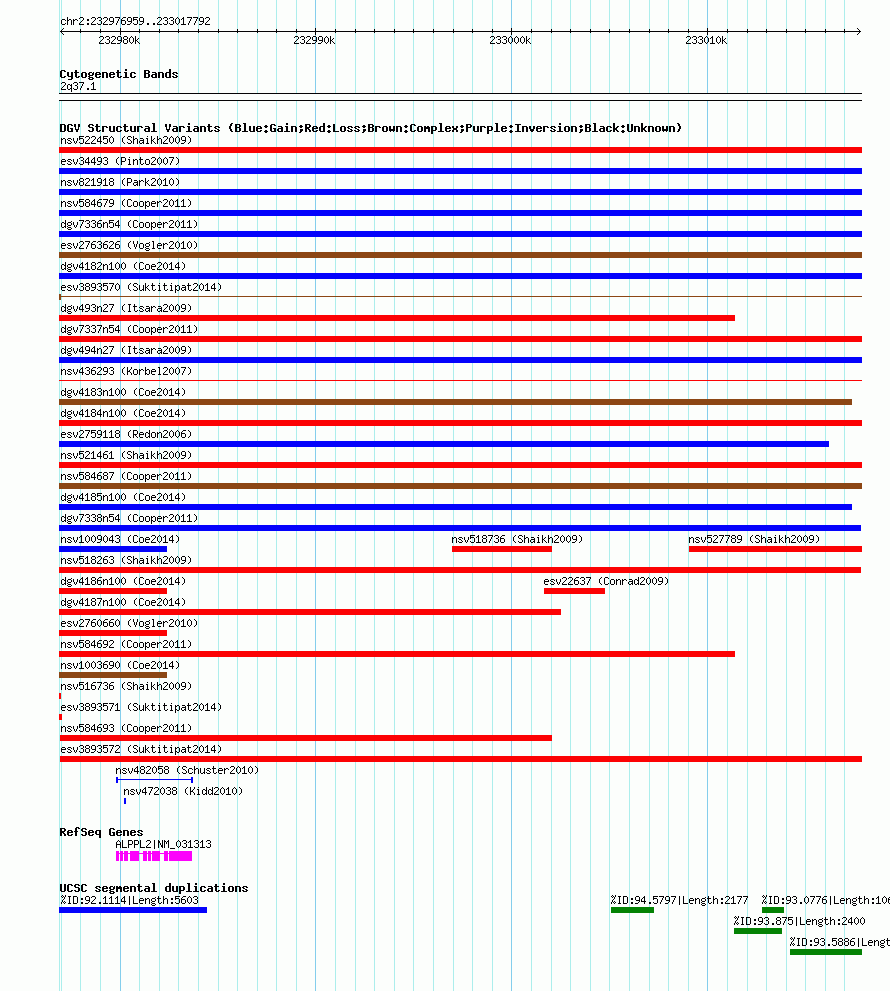Select %ID:93.875|Length:2400 duplication label

(800, 921)
